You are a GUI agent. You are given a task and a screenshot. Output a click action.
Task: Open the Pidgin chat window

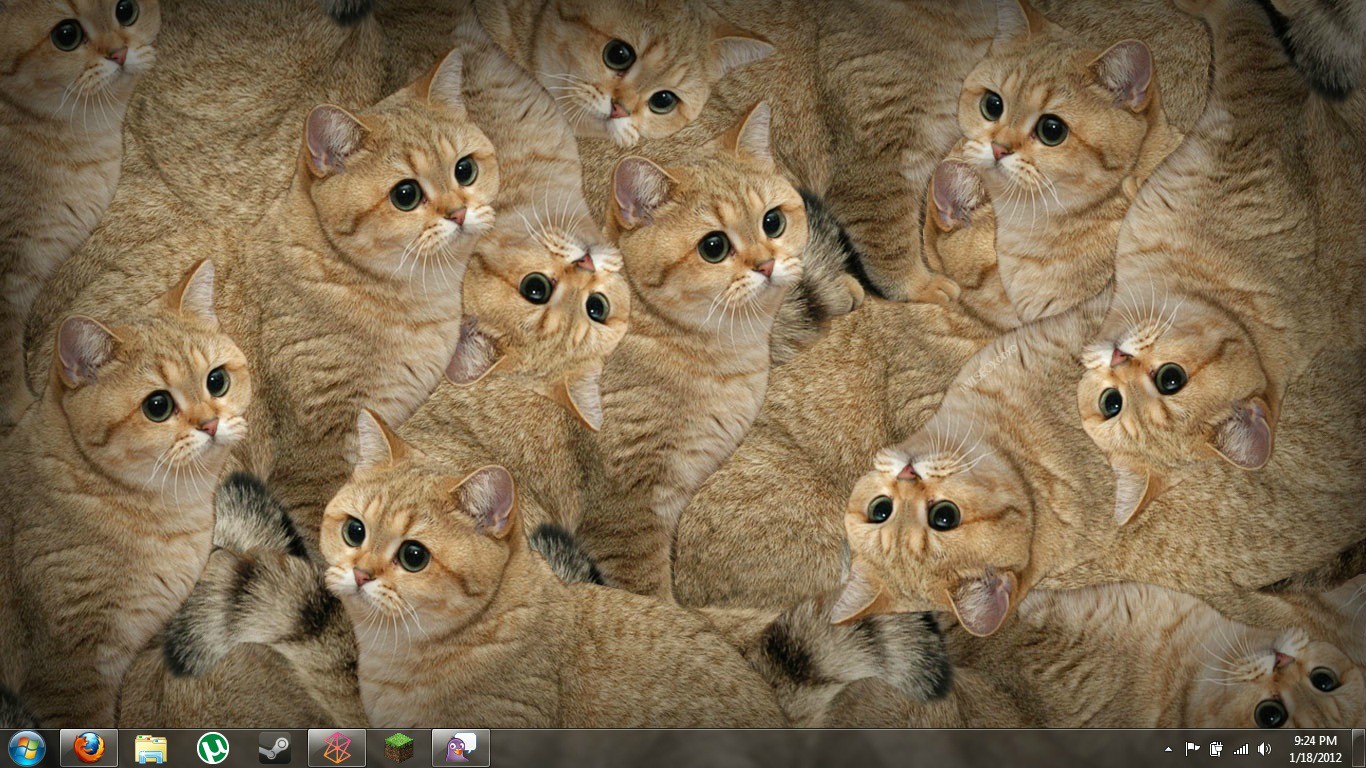click(x=461, y=748)
